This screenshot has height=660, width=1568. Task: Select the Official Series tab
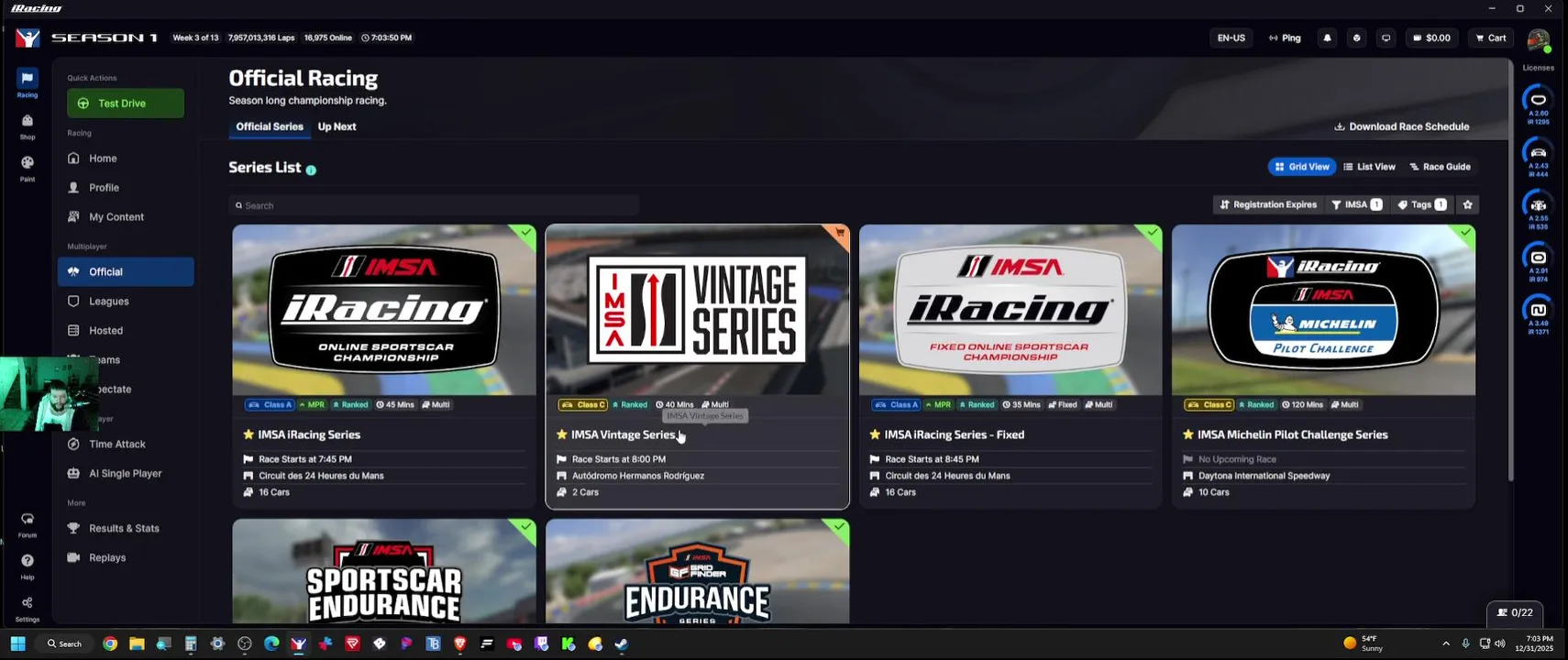click(270, 126)
